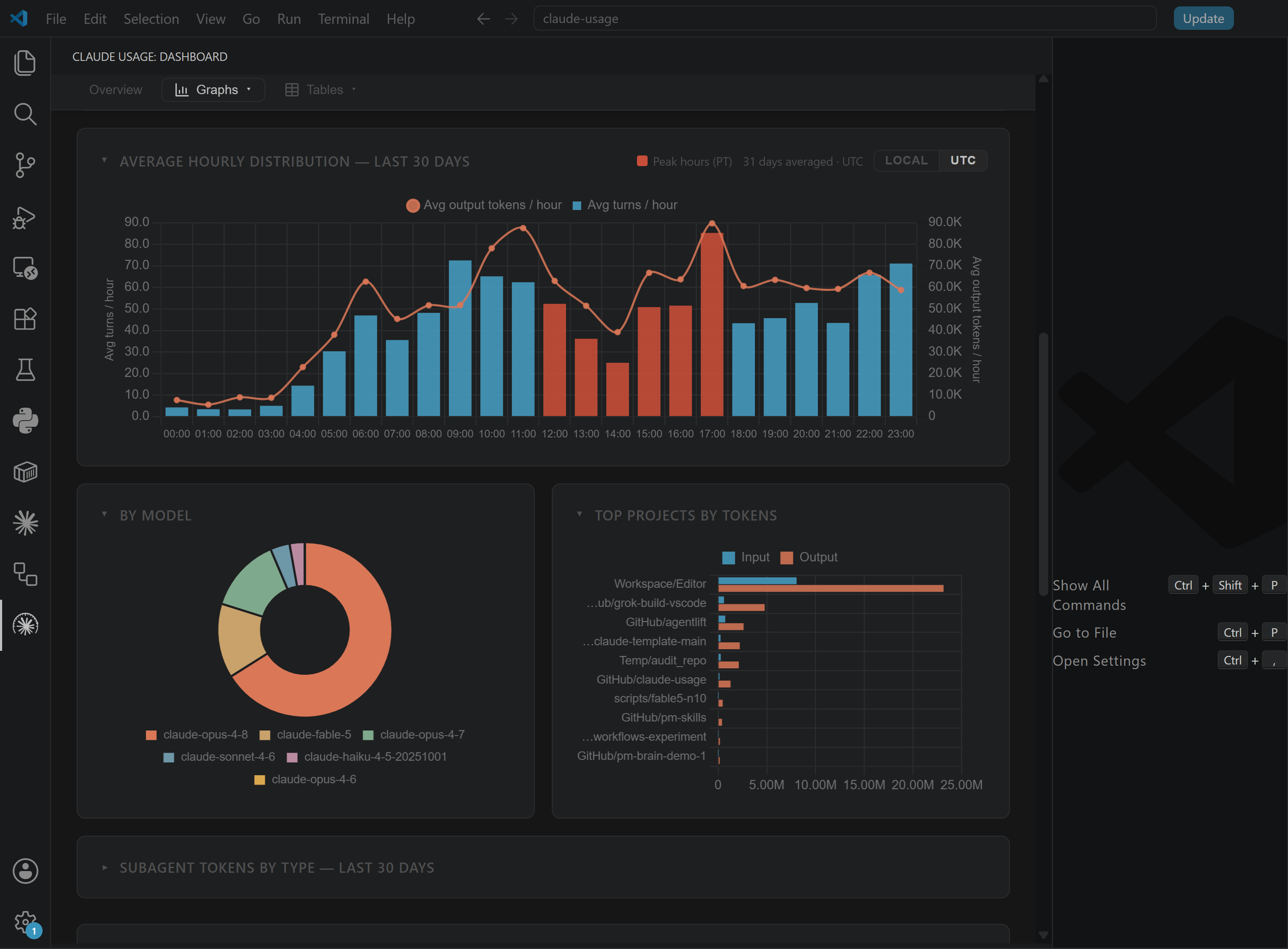Click the scroll up arrow of dashboard
1288x949 pixels.
[1043, 79]
